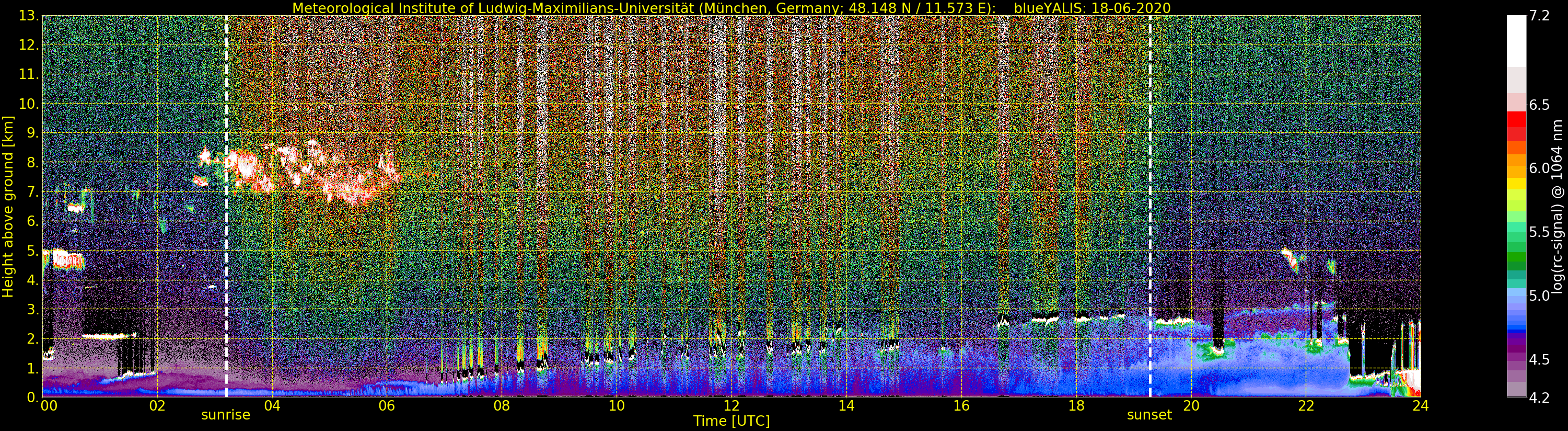The height and width of the screenshot is (431, 1568).
Task: Select height axis tick label '3.'
Action: tap(33, 309)
